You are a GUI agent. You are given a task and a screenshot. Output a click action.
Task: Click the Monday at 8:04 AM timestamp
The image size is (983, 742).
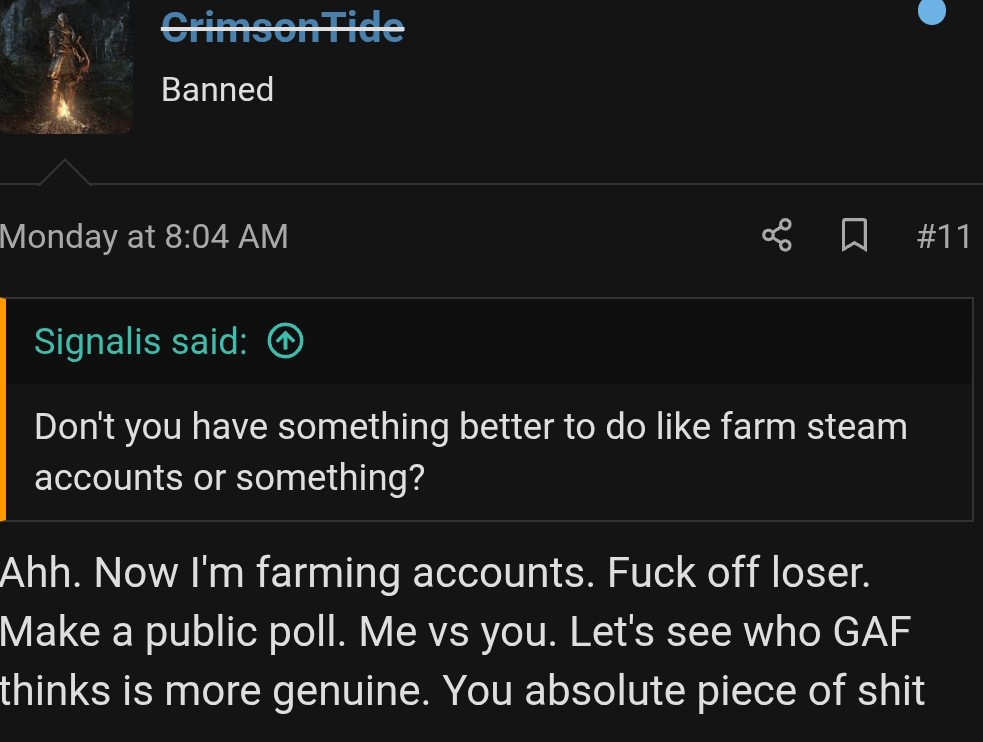(144, 236)
